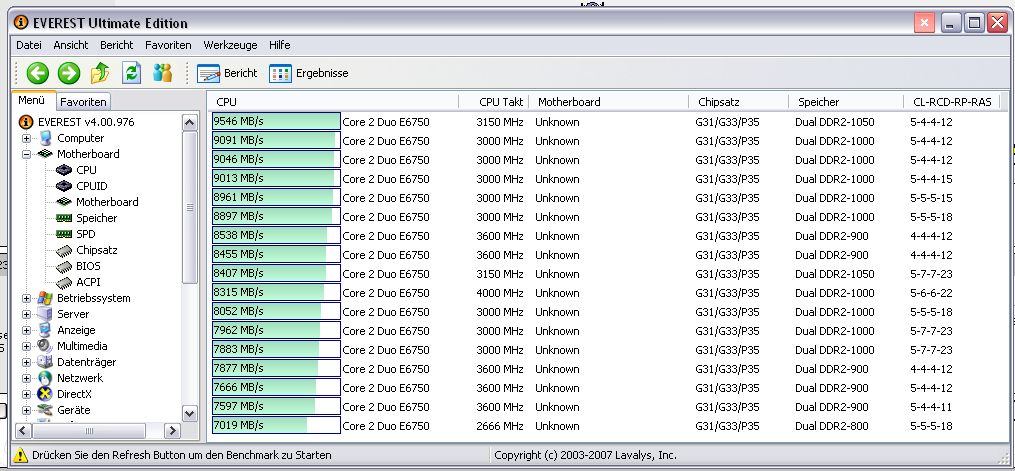This screenshot has width=1015, height=471.
Task: Expand the Netzwerk node
Action: click(x=27, y=378)
